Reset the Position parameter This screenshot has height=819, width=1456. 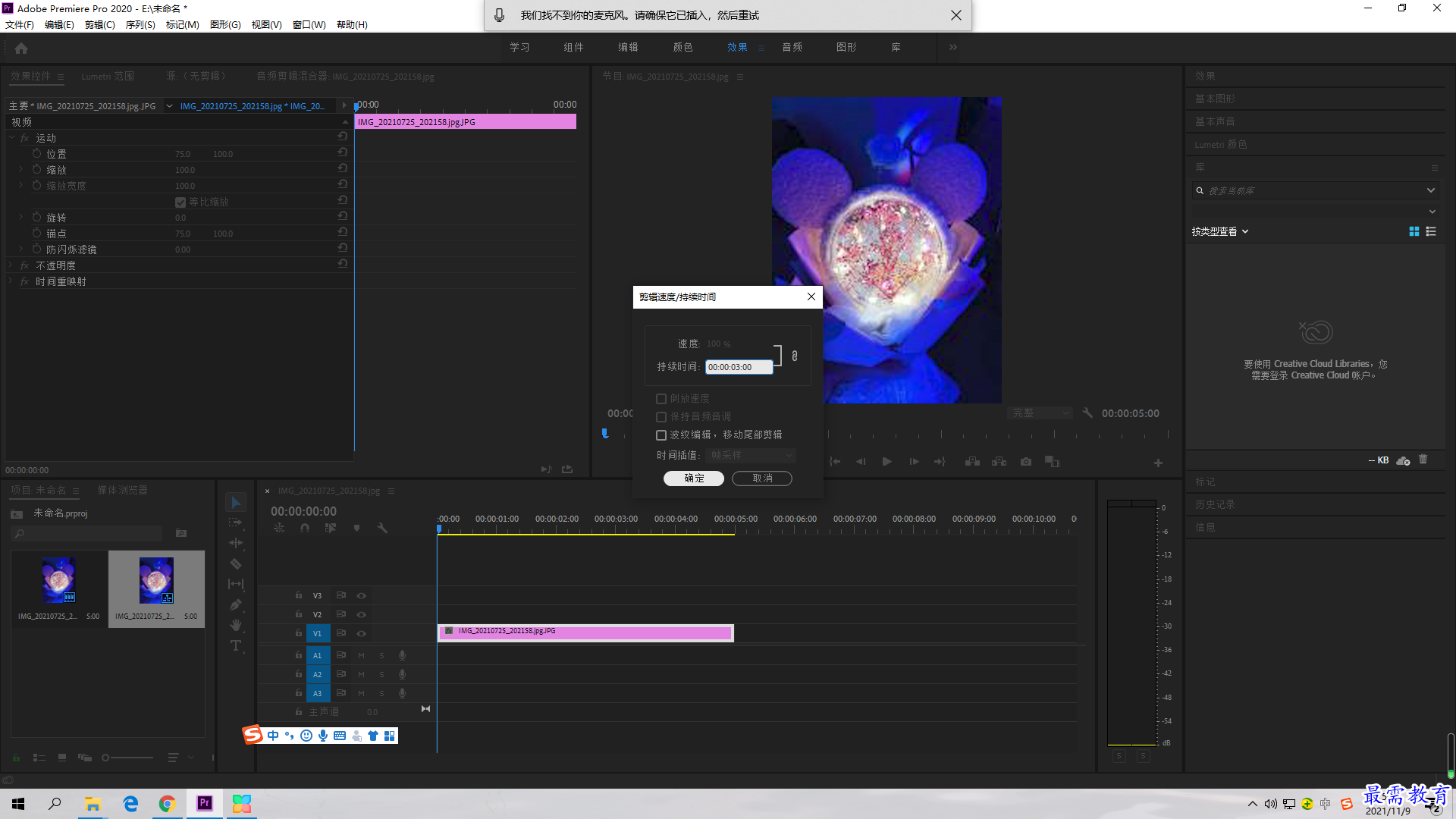[343, 152]
